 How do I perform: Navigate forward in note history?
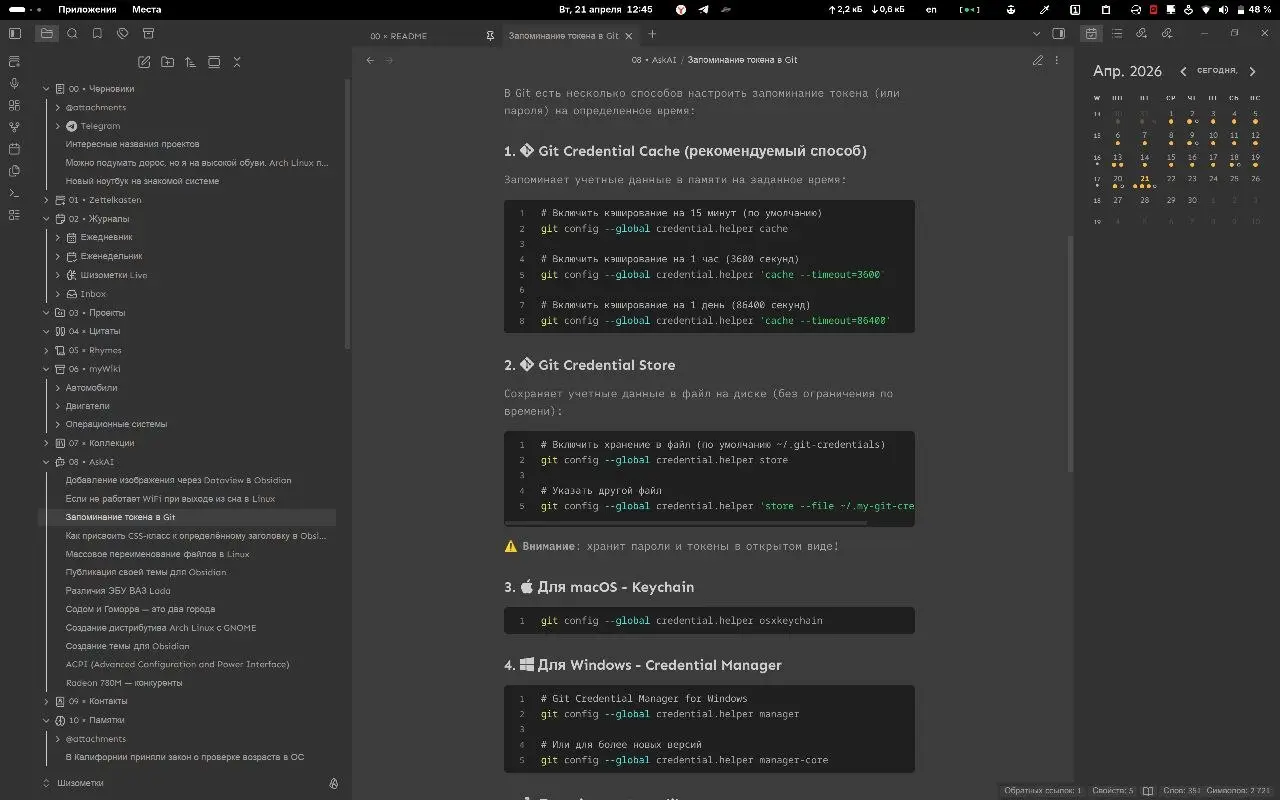click(389, 60)
